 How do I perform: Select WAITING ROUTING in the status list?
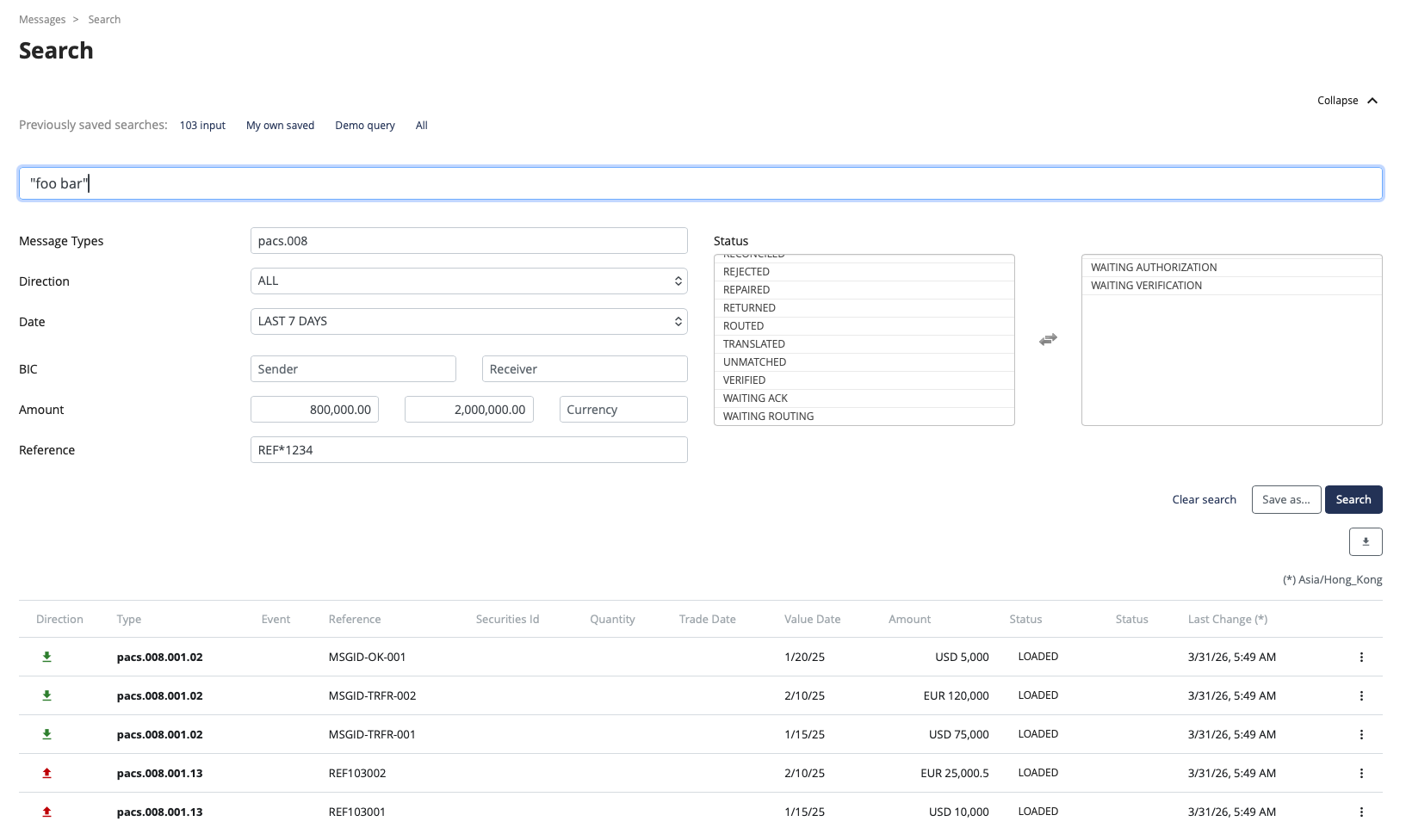tap(864, 417)
